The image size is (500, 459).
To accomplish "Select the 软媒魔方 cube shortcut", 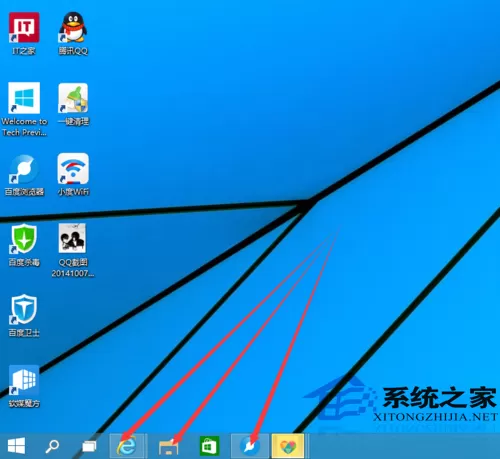I will 24,381.
